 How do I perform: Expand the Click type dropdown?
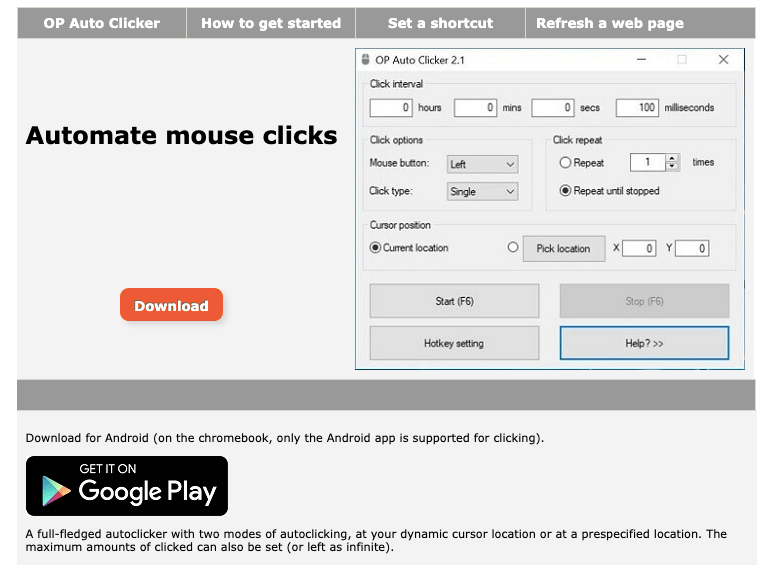click(482, 191)
